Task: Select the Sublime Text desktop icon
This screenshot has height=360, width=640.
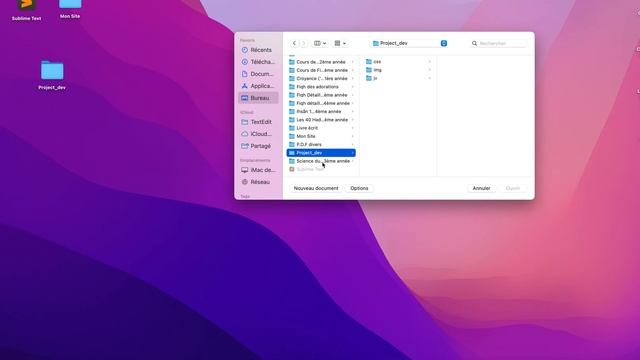Action: pos(27,9)
